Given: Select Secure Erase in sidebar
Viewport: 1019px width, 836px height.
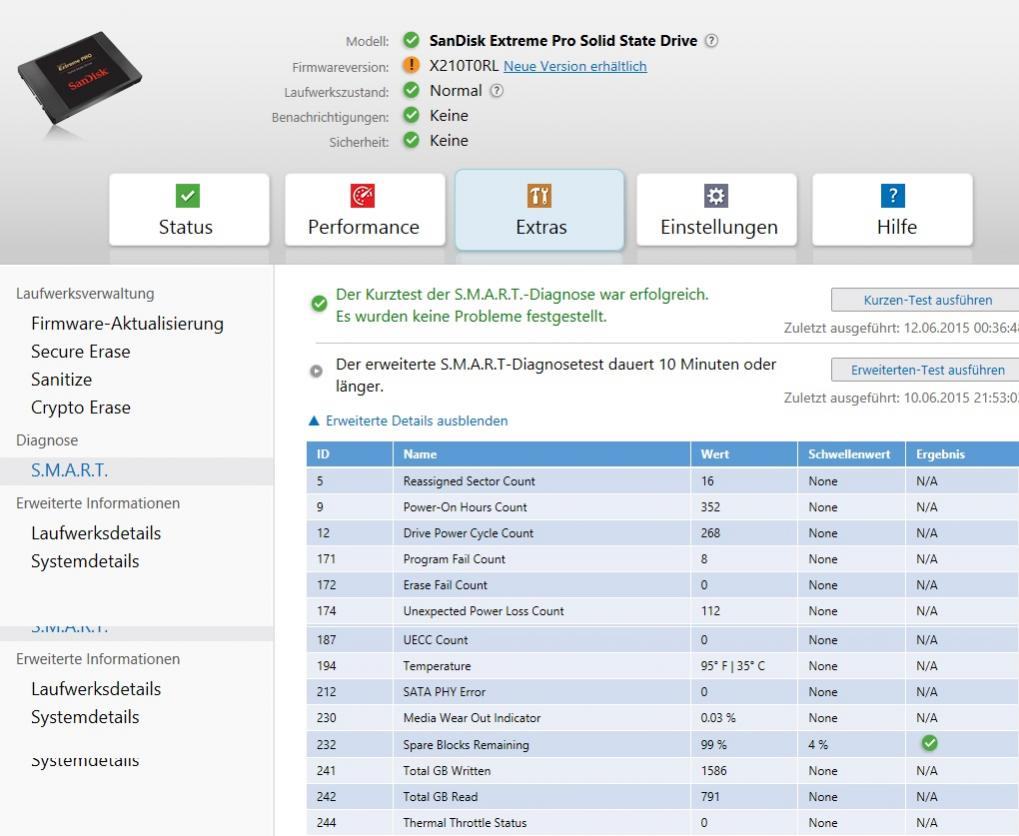Looking at the screenshot, I should [x=81, y=352].
